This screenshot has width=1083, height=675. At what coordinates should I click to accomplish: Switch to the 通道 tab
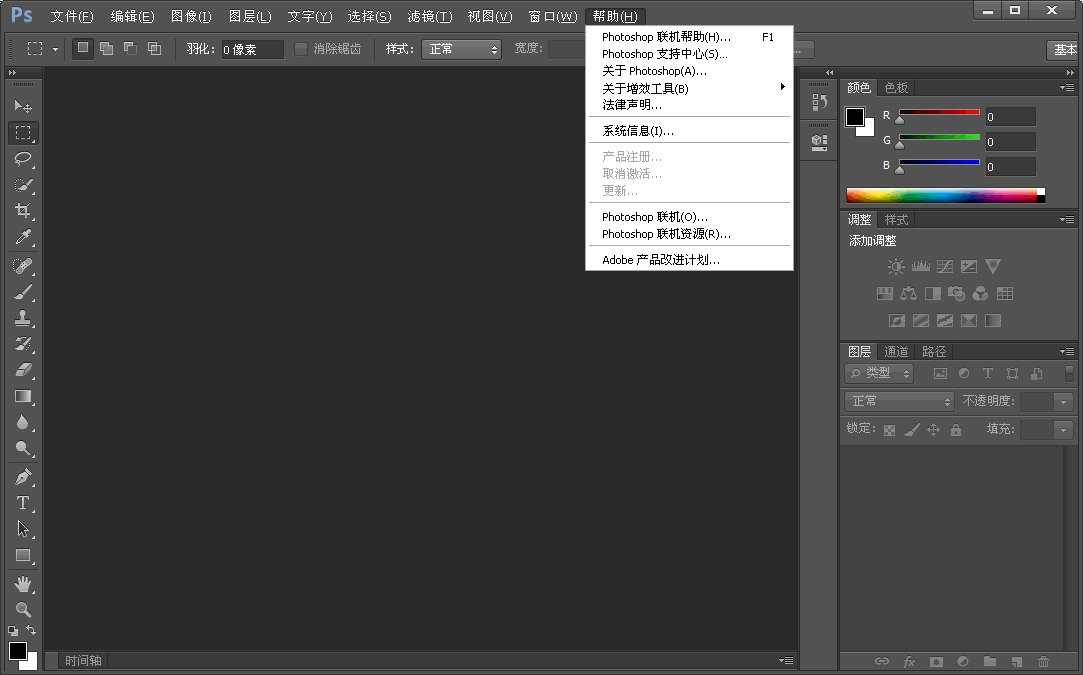[x=897, y=352]
